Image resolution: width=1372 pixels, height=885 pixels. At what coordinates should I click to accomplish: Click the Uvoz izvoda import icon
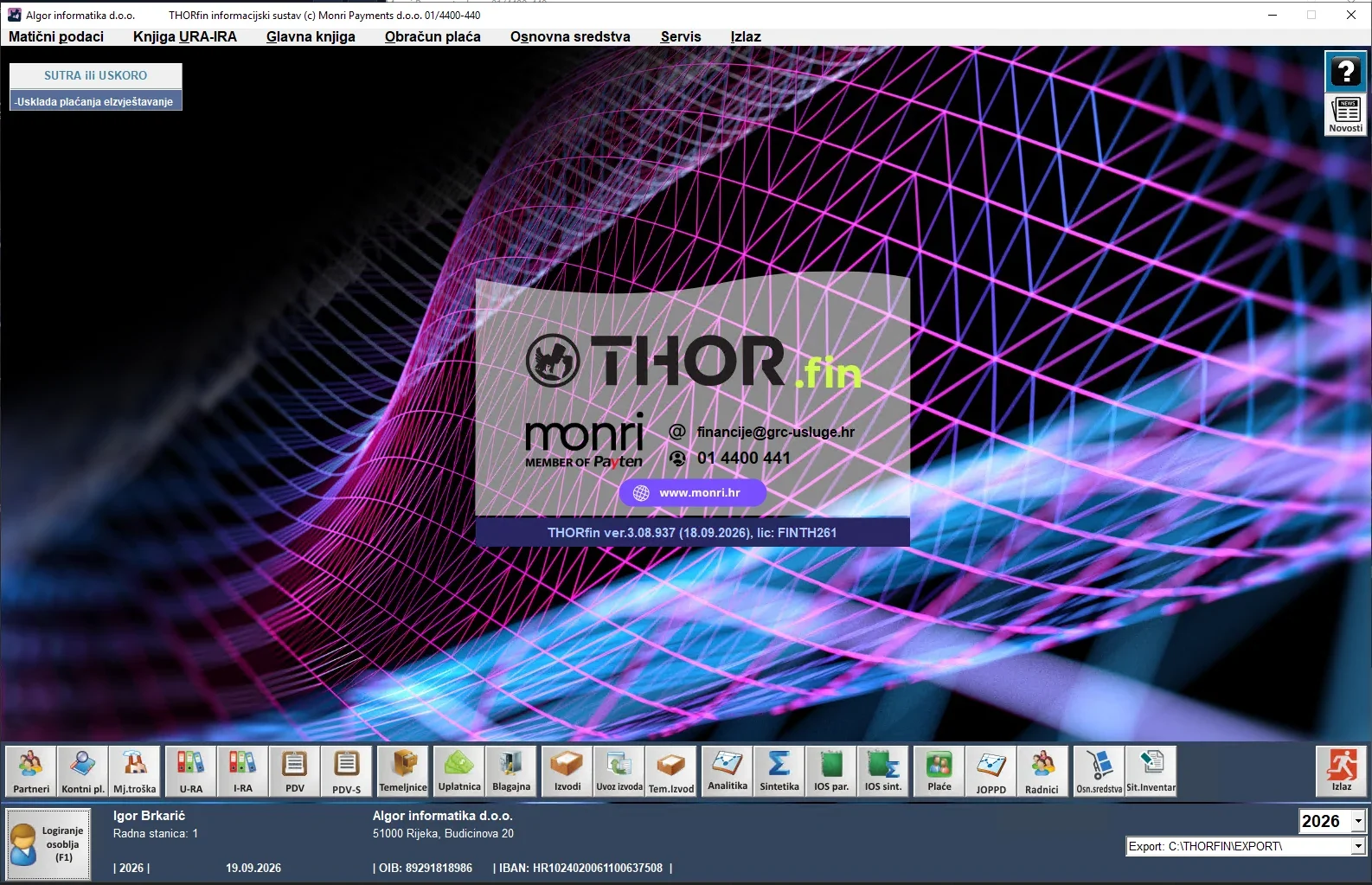coord(619,771)
